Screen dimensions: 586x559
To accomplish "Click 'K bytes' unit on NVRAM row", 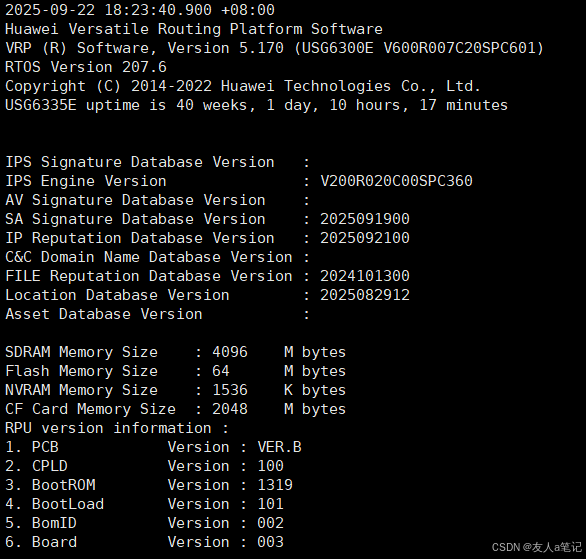I will tap(315, 390).
